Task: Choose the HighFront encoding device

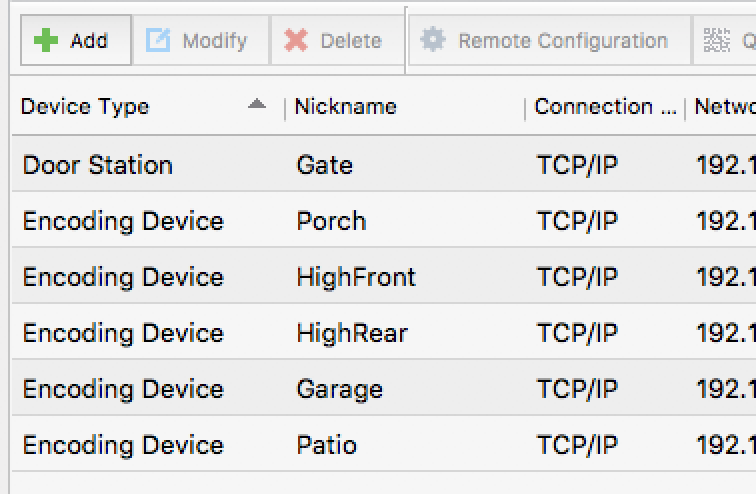Action: [x=355, y=277]
